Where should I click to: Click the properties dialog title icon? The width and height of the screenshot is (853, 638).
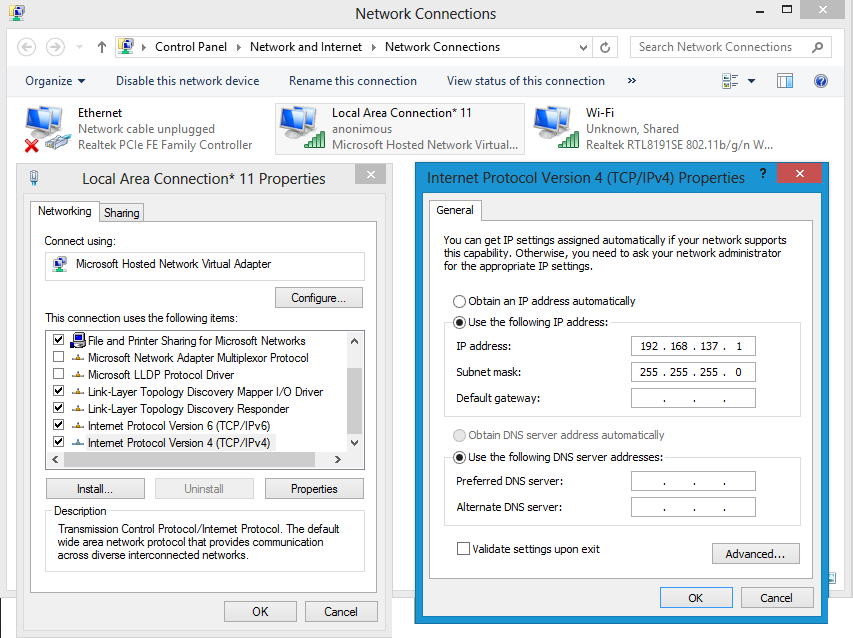(x=34, y=178)
